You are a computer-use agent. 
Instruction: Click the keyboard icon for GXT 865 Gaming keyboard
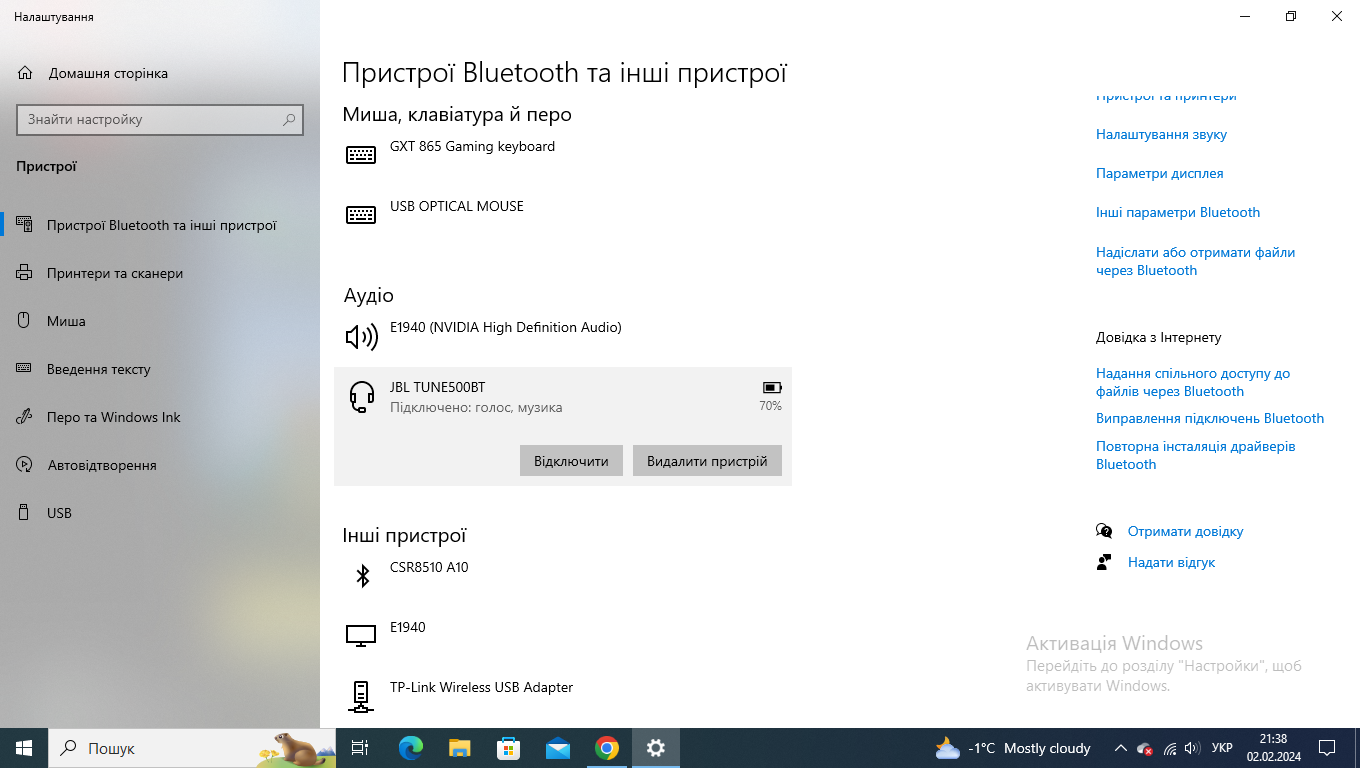[x=361, y=155]
